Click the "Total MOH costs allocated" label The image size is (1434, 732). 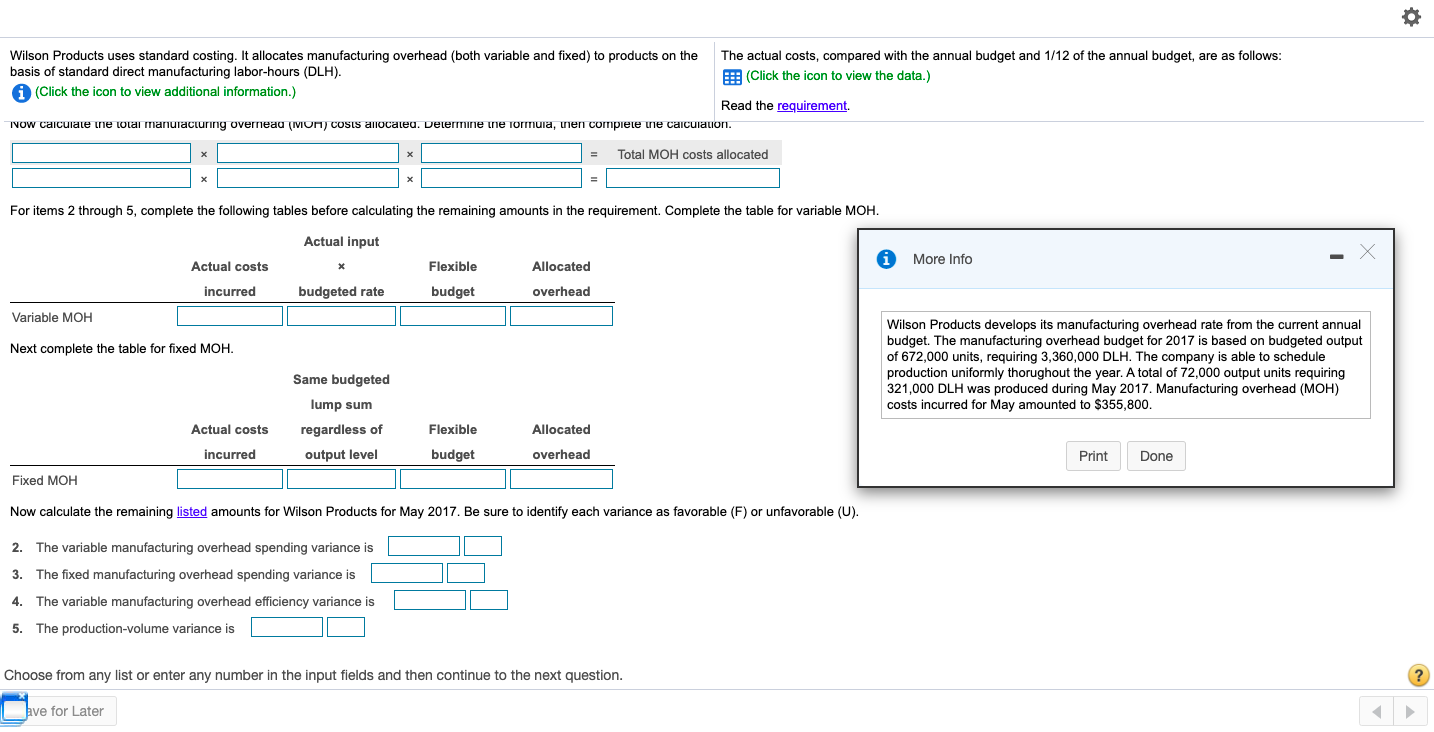click(x=693, y=154)
